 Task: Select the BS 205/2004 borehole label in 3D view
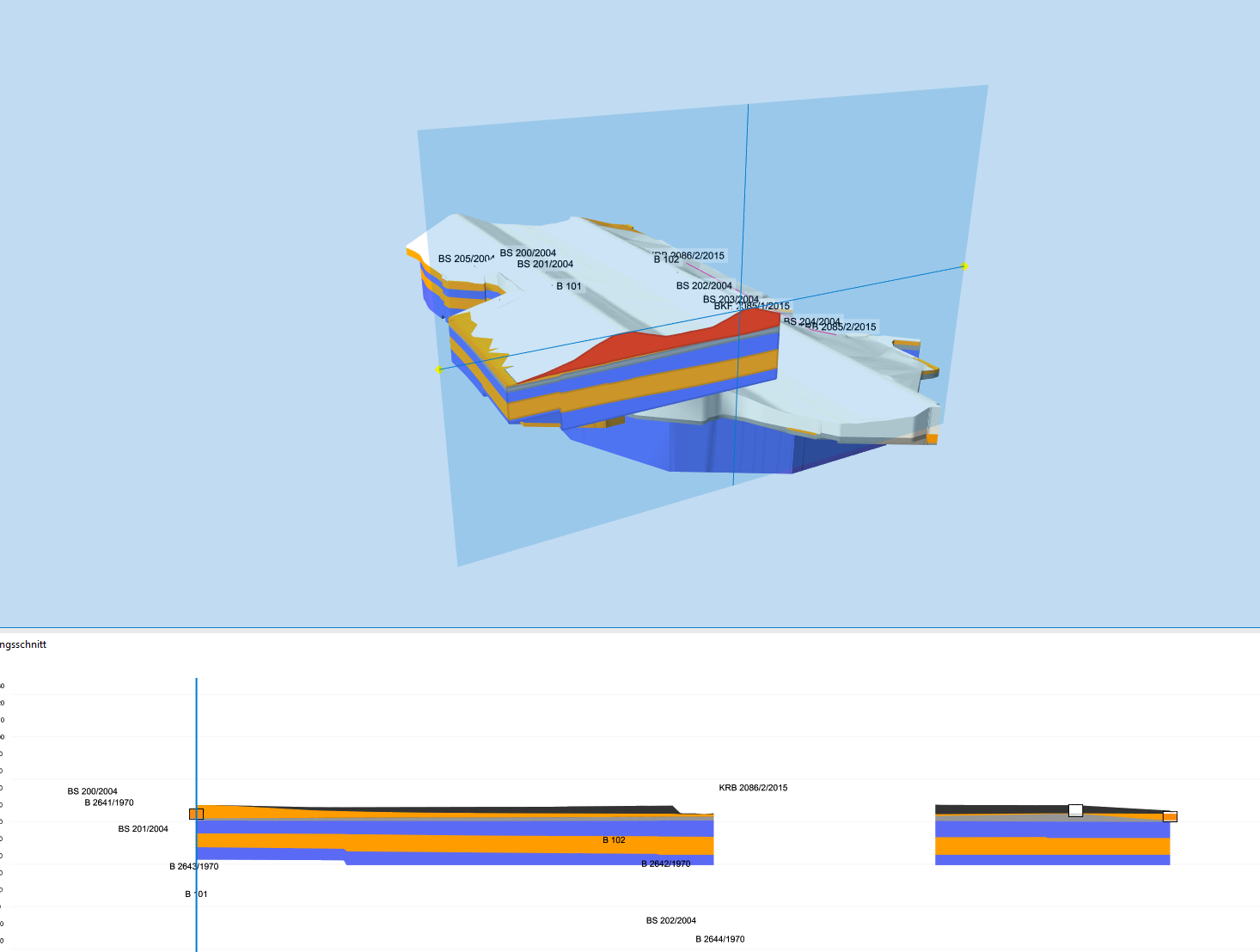coord(465,259)
